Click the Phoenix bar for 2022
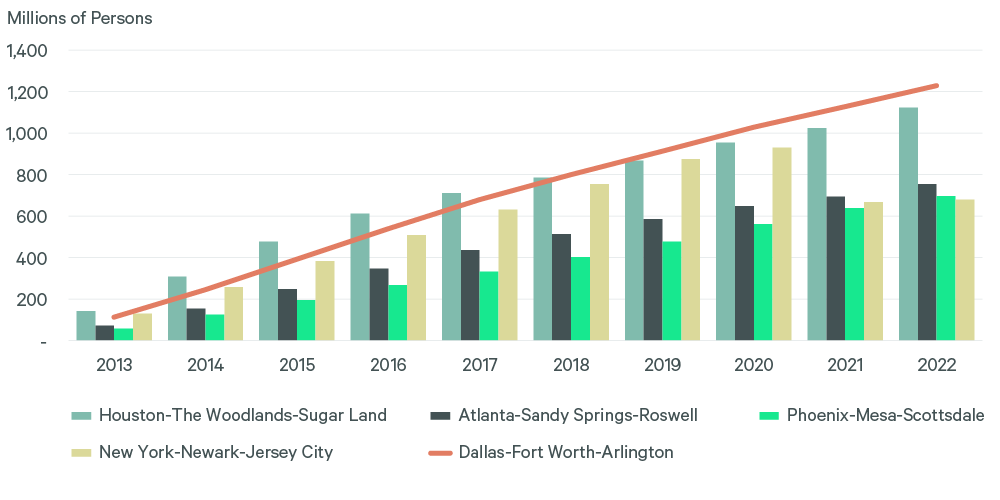The height and width of the screenshot is (500, 1000). point(946,268)
